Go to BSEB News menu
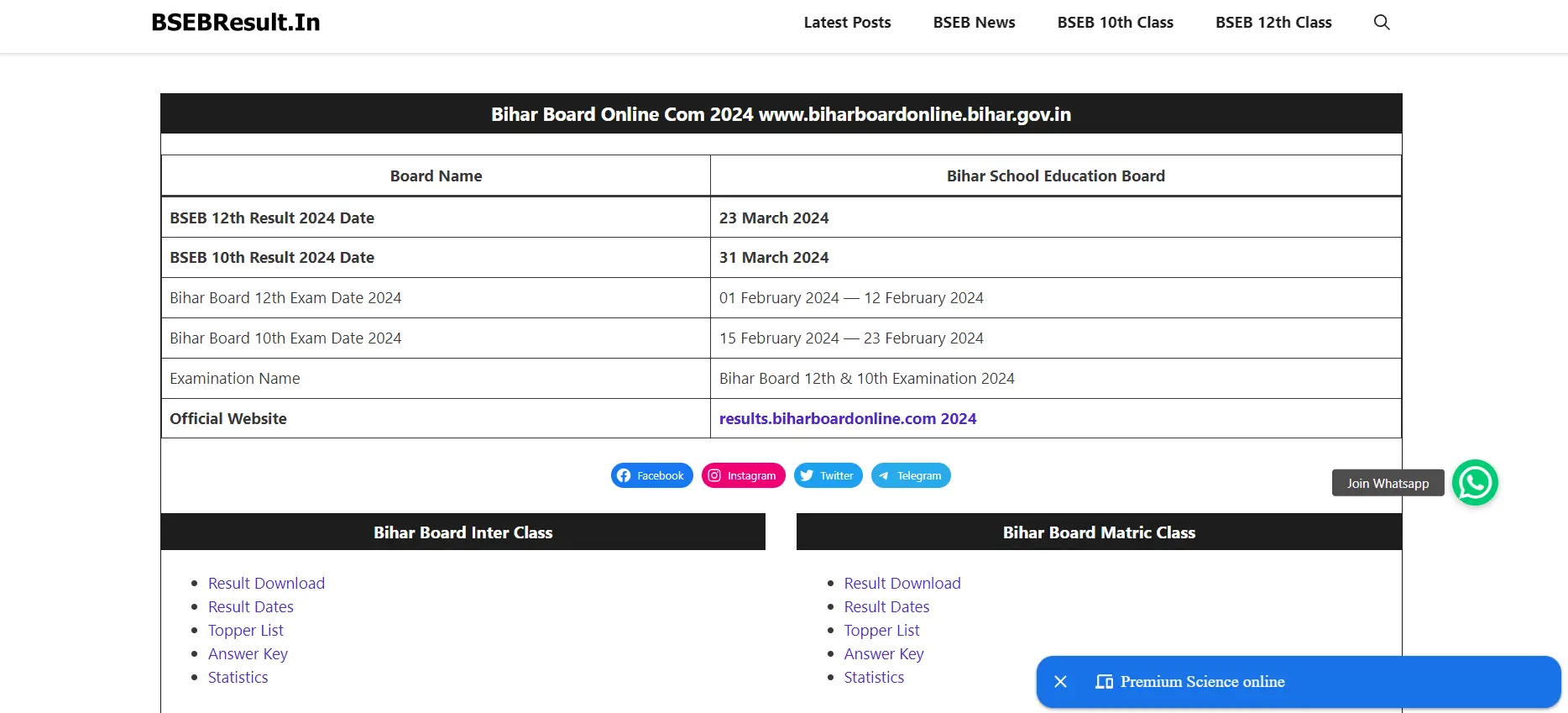This screenshot has height=713, width=1568. (974, 23)
